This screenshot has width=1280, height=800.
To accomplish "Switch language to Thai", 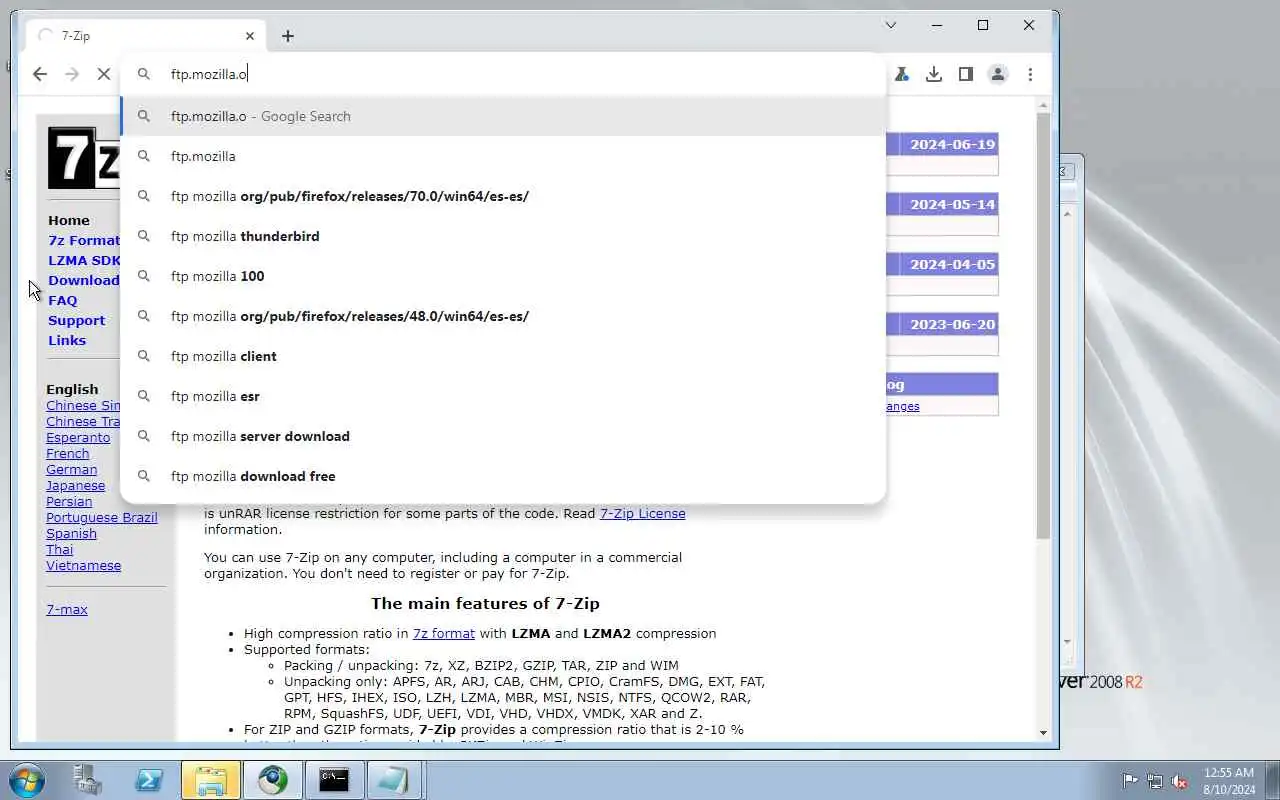I will click(x=59, y=549).
